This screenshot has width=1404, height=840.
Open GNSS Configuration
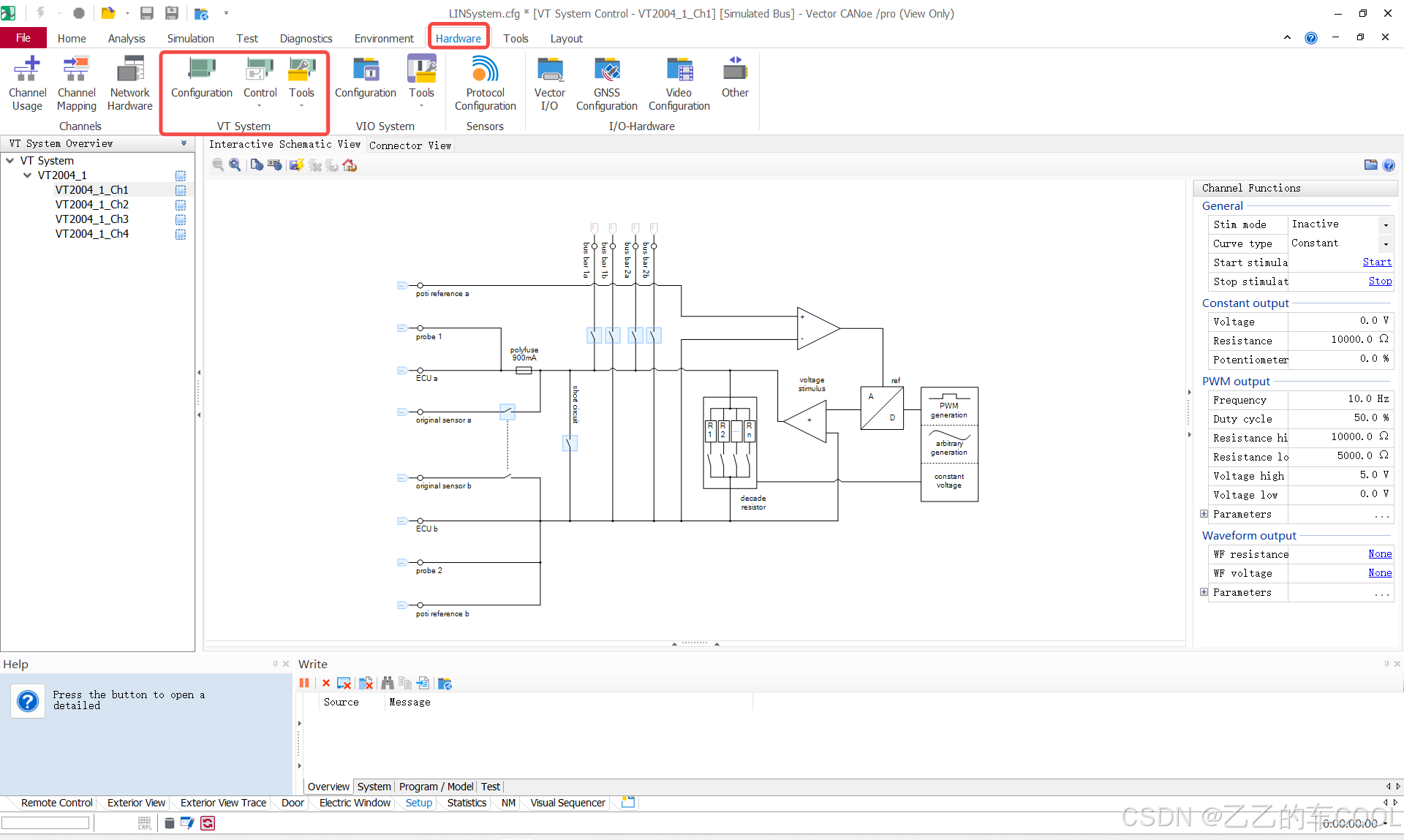(606, 82)
